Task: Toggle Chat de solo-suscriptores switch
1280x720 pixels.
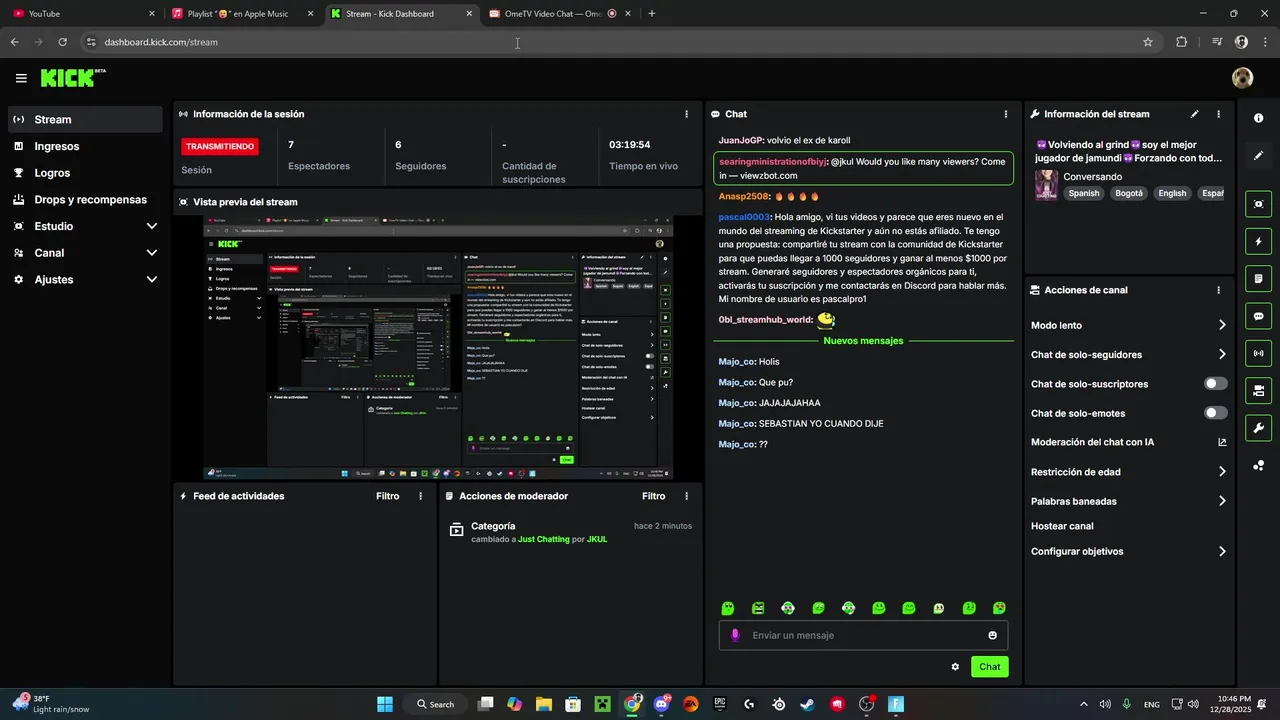Action: tap(1216, 384)
